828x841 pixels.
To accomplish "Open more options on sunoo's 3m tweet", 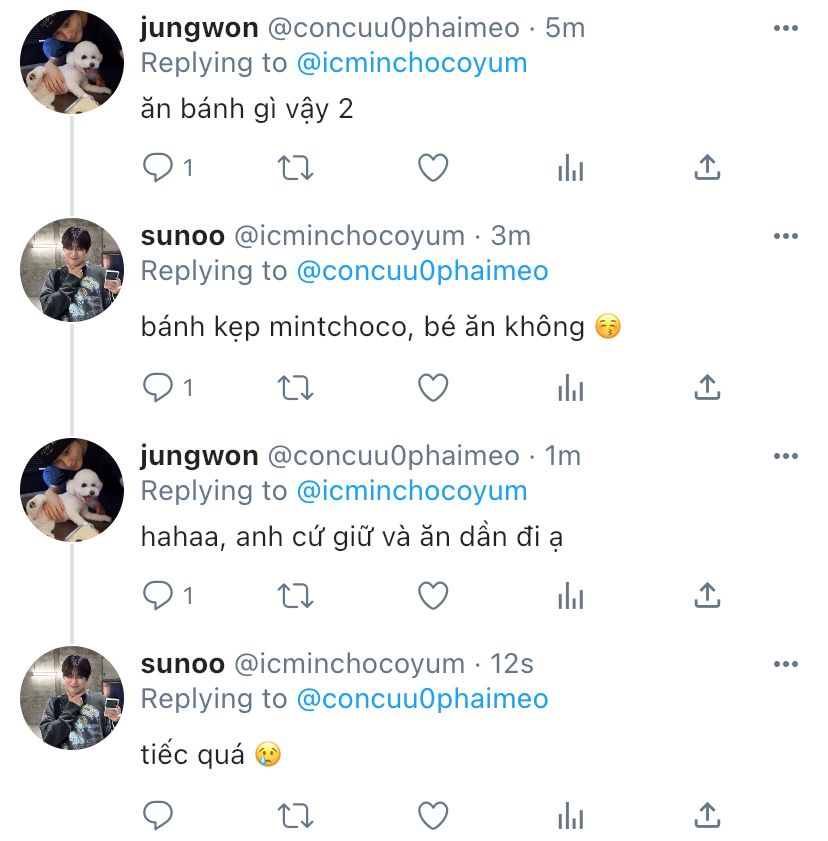I will pos(786,236).
